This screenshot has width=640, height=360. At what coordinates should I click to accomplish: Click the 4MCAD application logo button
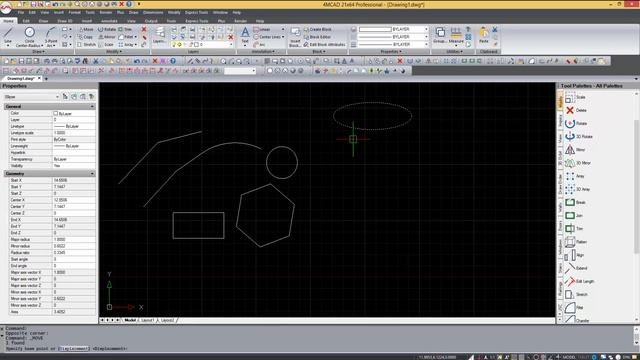(5, 7)
